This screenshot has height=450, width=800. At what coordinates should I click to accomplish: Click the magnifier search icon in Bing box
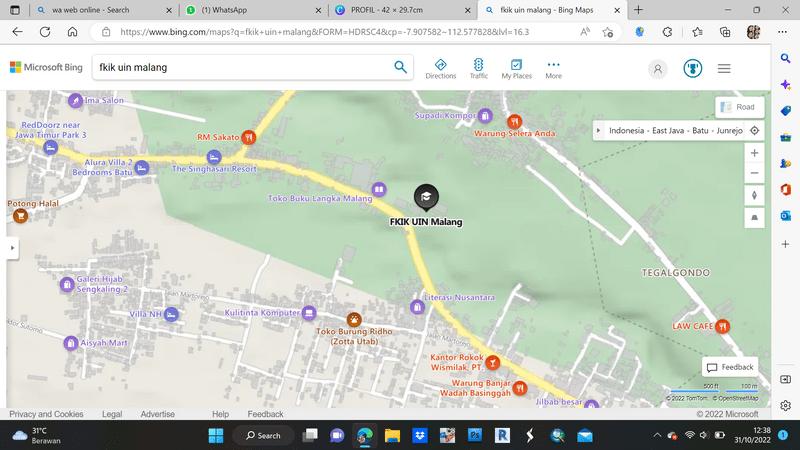click(x=401, y=67)
